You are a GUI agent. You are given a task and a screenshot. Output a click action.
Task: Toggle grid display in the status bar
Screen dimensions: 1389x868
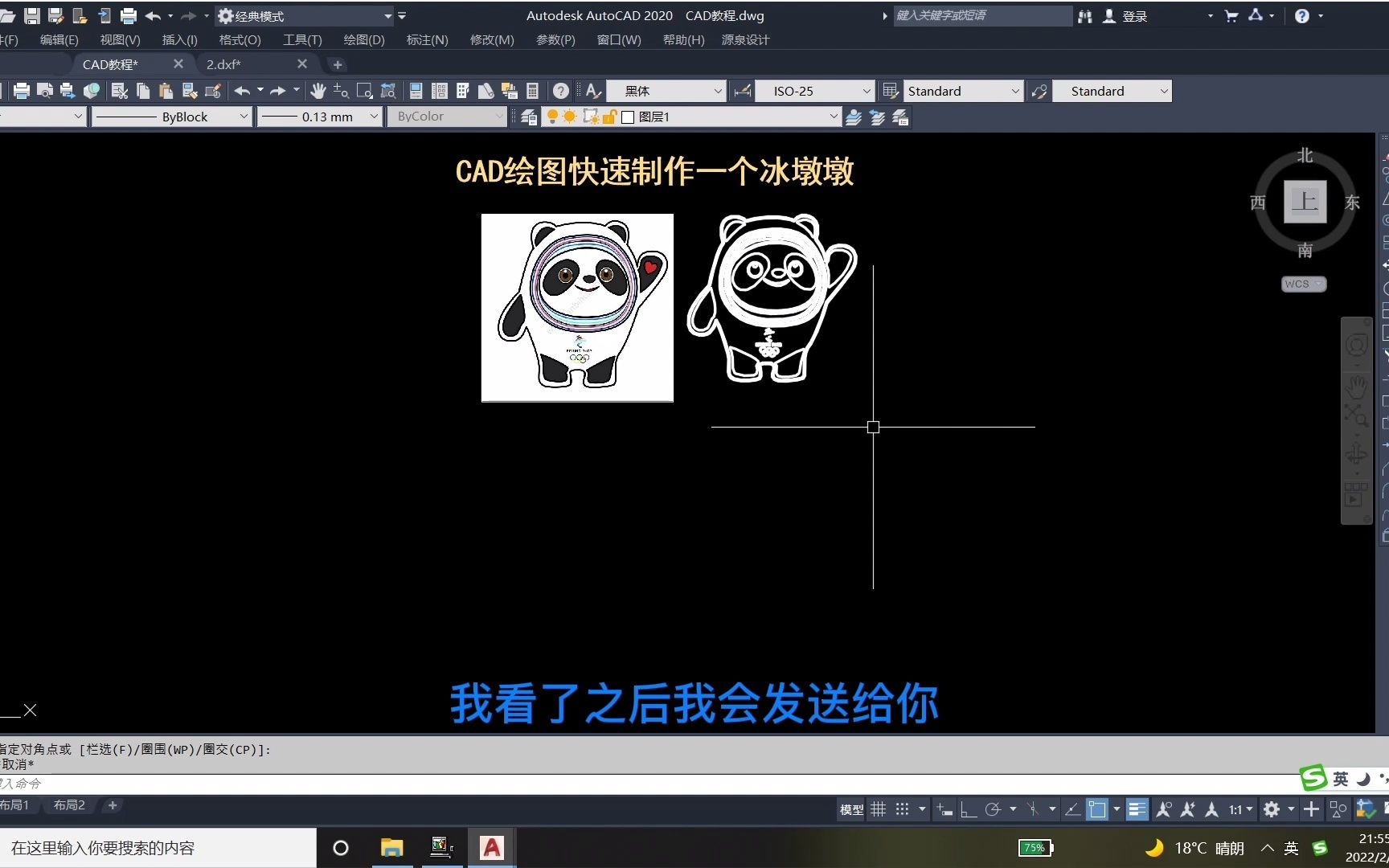879,809
